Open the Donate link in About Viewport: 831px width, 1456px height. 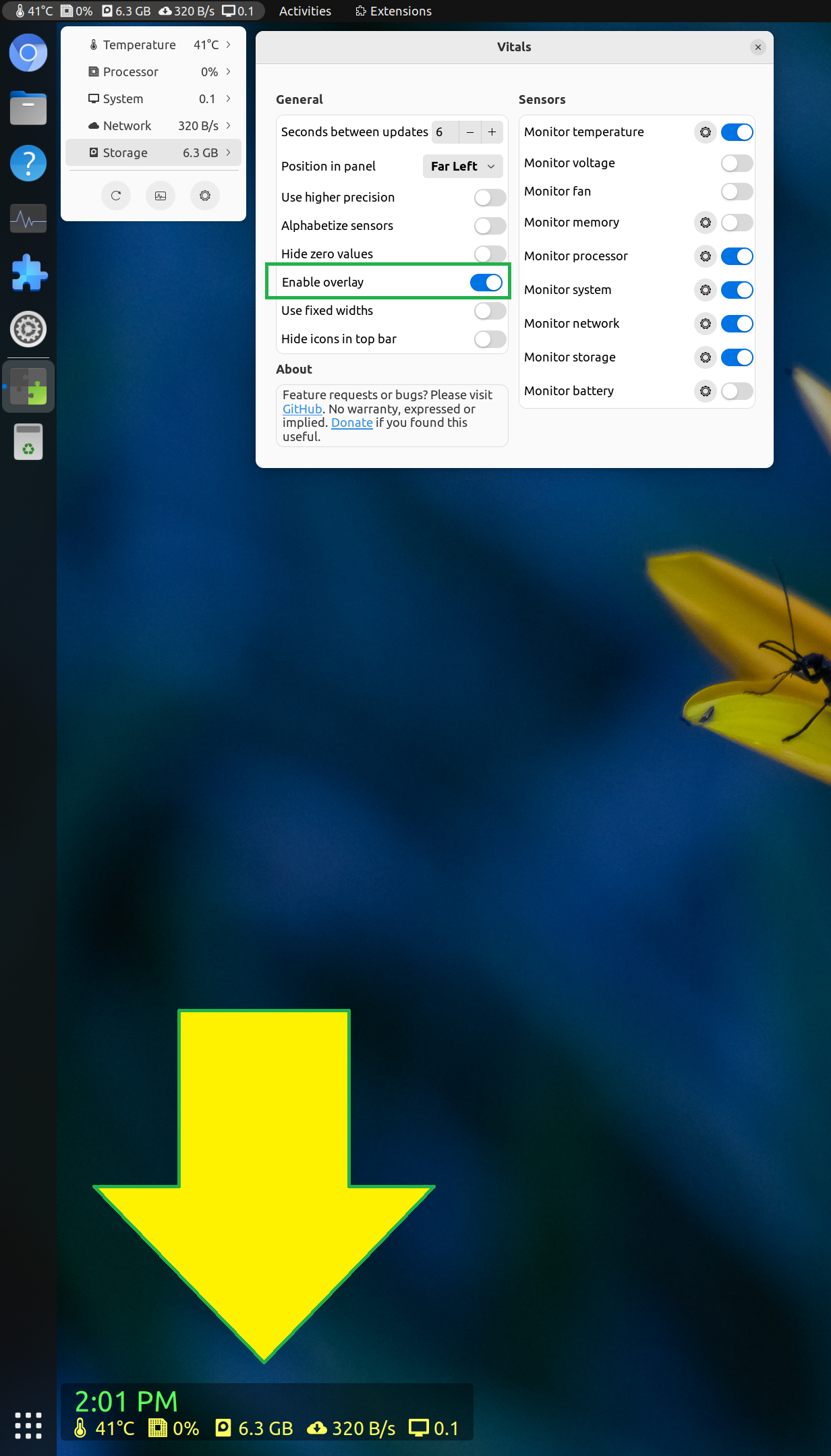tap(352, 423)
